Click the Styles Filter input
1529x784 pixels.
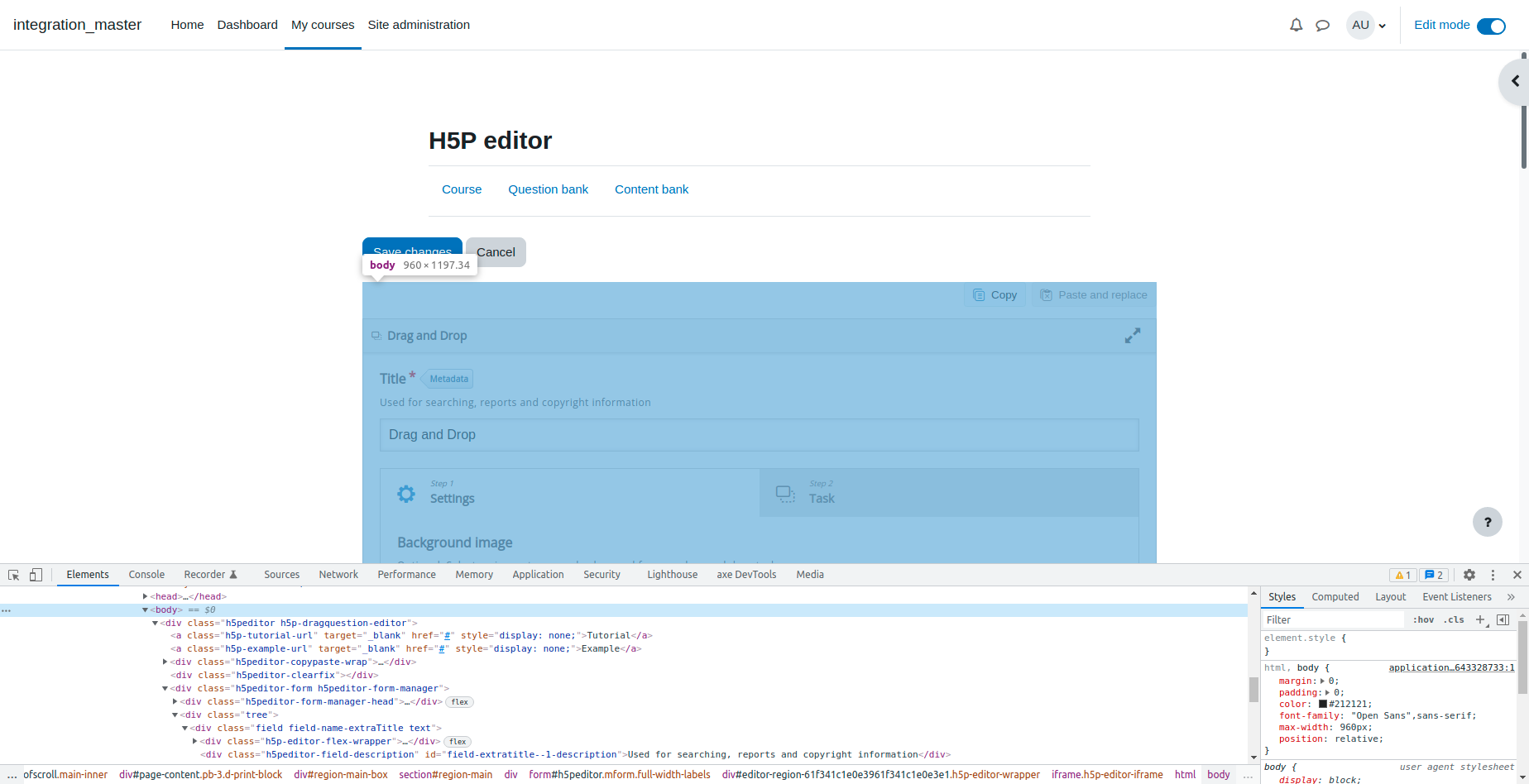1333,619
